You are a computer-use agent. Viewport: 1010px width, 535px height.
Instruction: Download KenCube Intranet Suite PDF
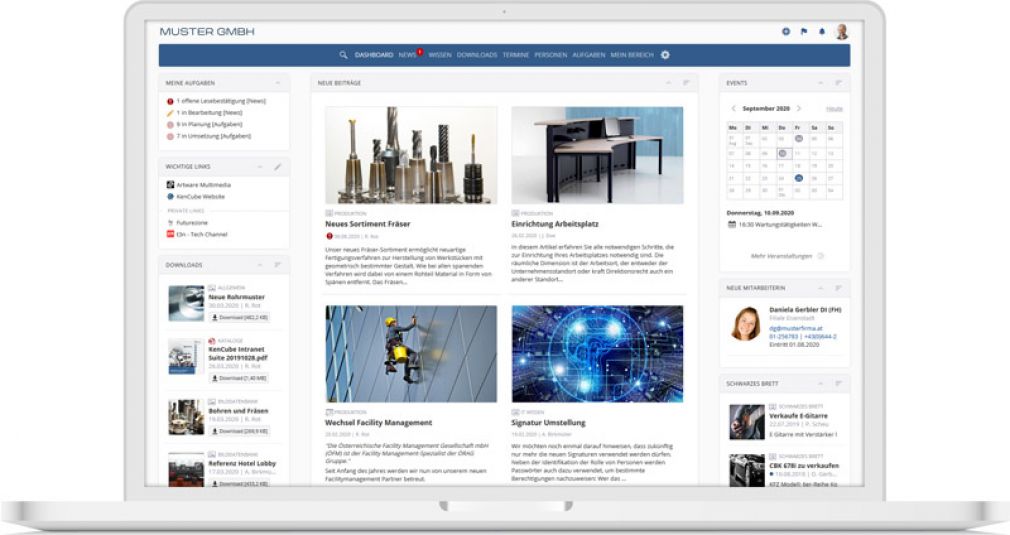tap(240, 379)
